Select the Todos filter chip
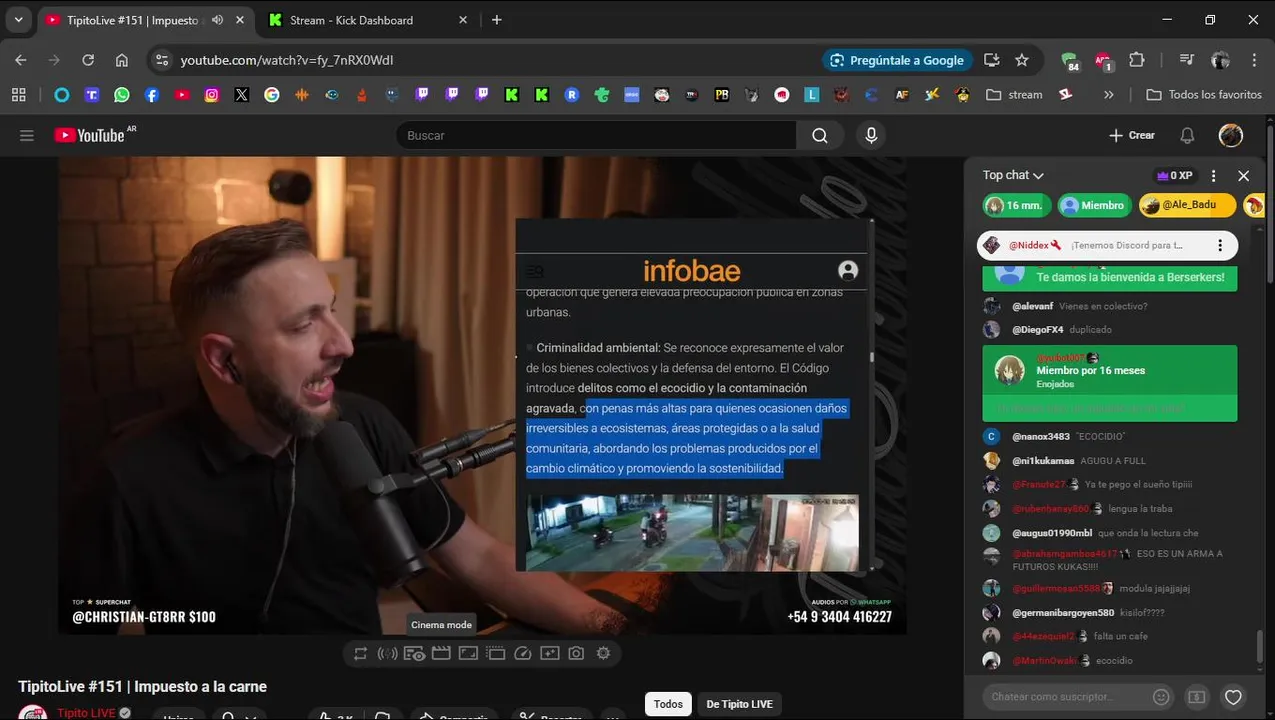Viewport: 1275px width, 720px height. [x=668, y=704]
